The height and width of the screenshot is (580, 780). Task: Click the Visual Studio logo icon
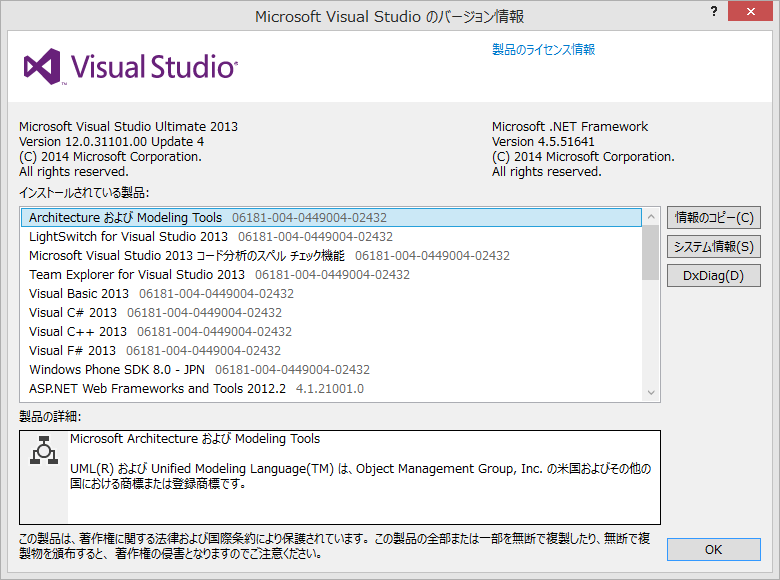click(x=42, y=66)
